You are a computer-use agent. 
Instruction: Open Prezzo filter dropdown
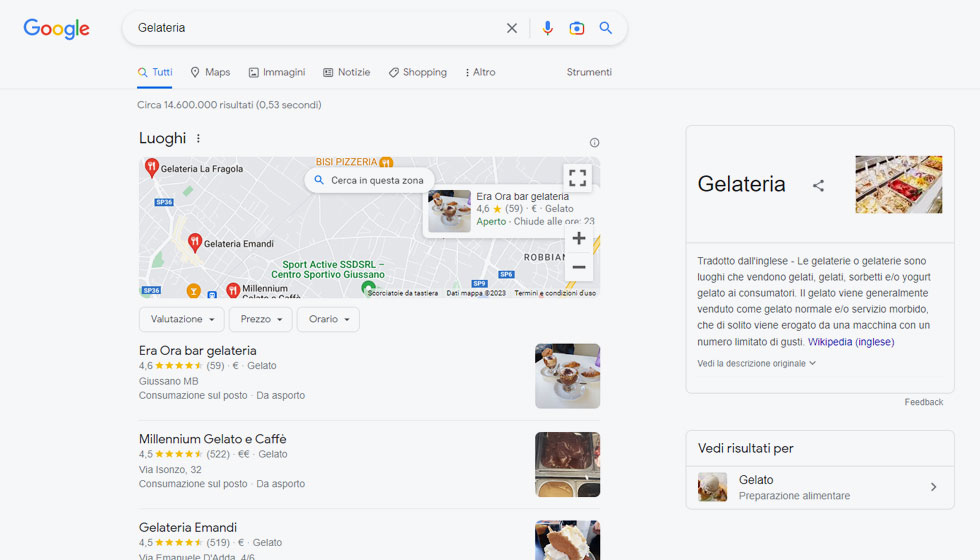(x=261, y=319)
